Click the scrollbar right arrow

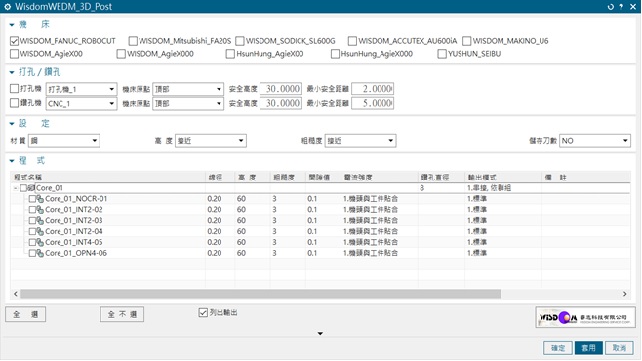coord(624,294)
